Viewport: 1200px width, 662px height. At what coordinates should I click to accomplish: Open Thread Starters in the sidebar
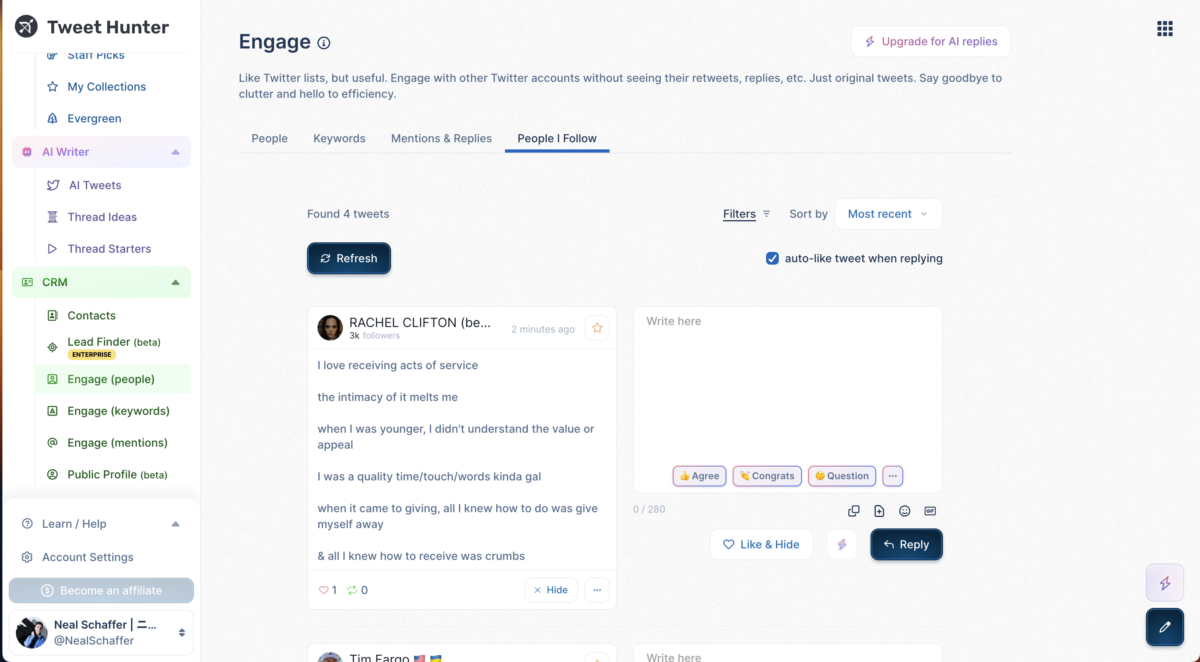(x=109, y=249)
